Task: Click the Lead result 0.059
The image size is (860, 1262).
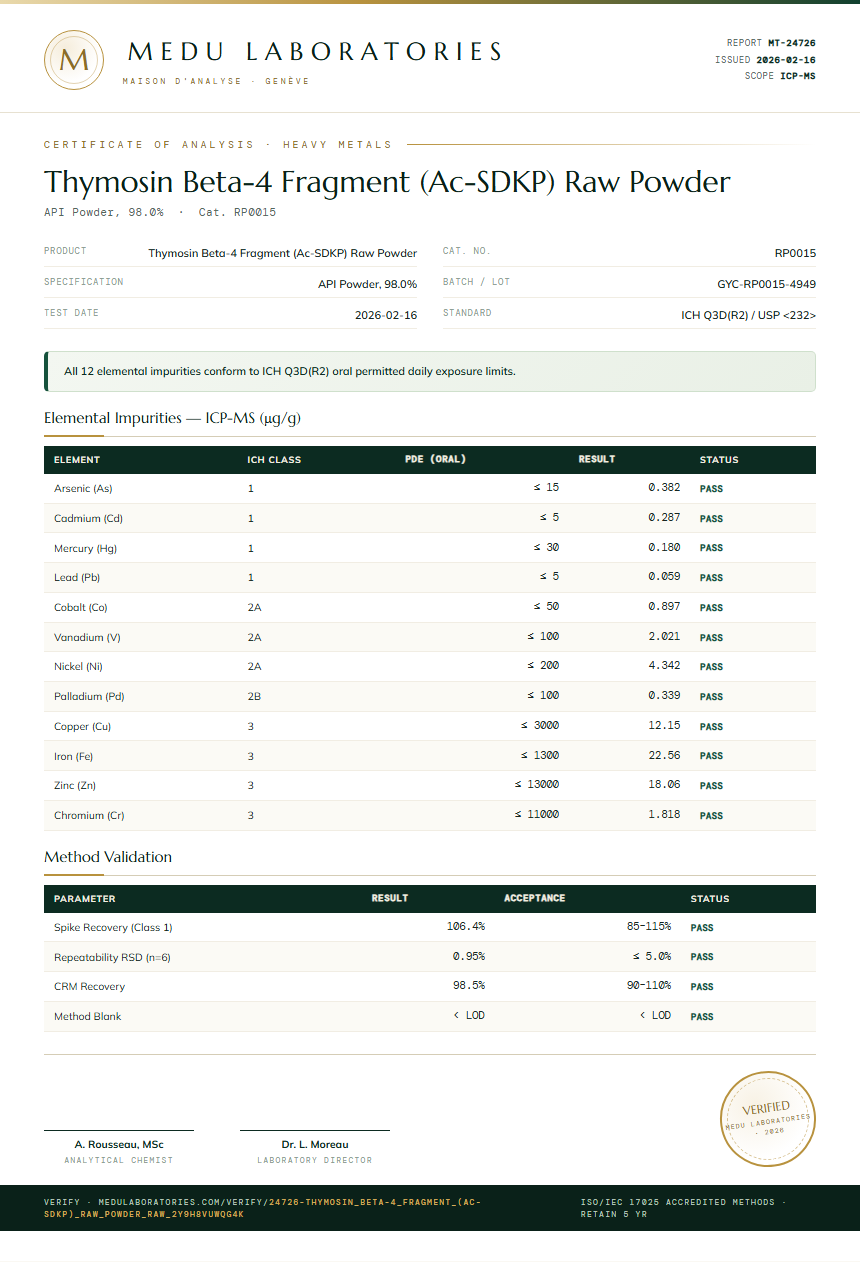Action: click(x=664, y=577)
